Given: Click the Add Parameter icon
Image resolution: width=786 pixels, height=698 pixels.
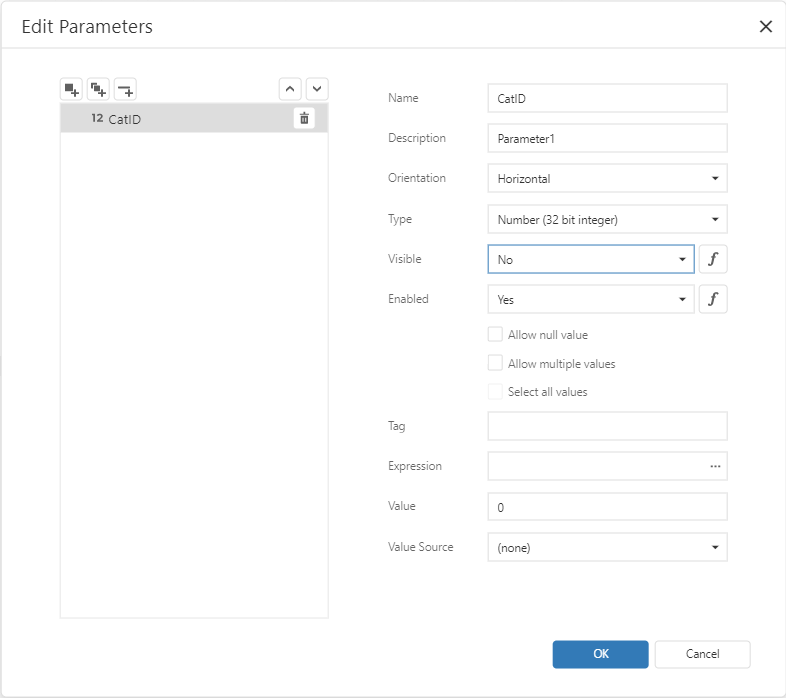Looking at the screenshot, I should click(x=71, y=89).
